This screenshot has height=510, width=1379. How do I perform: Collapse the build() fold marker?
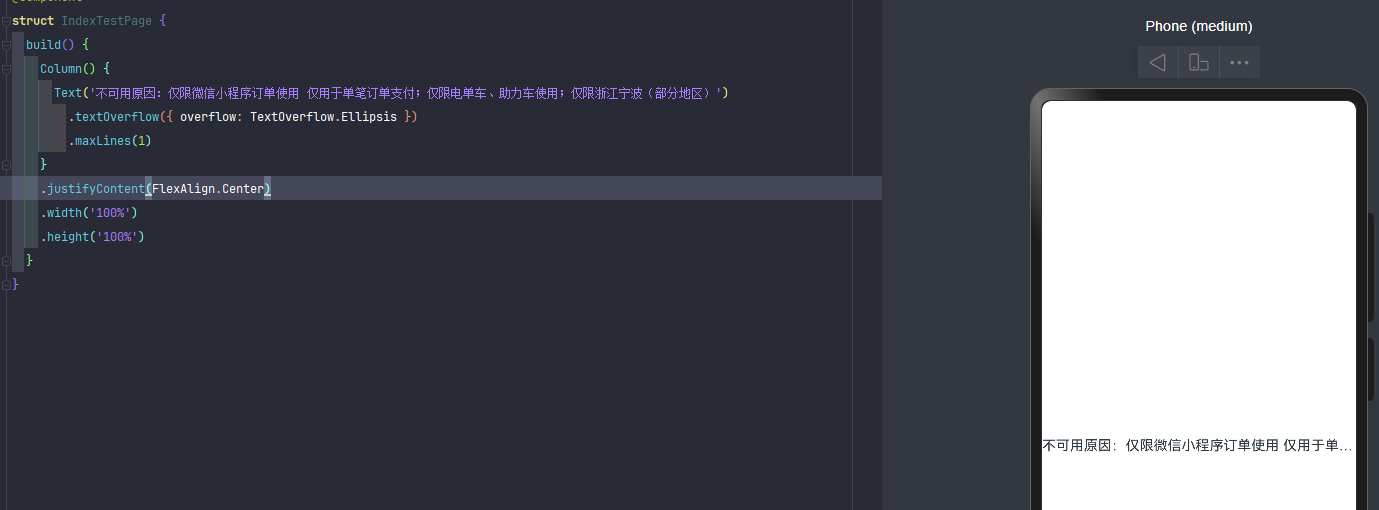6,45
